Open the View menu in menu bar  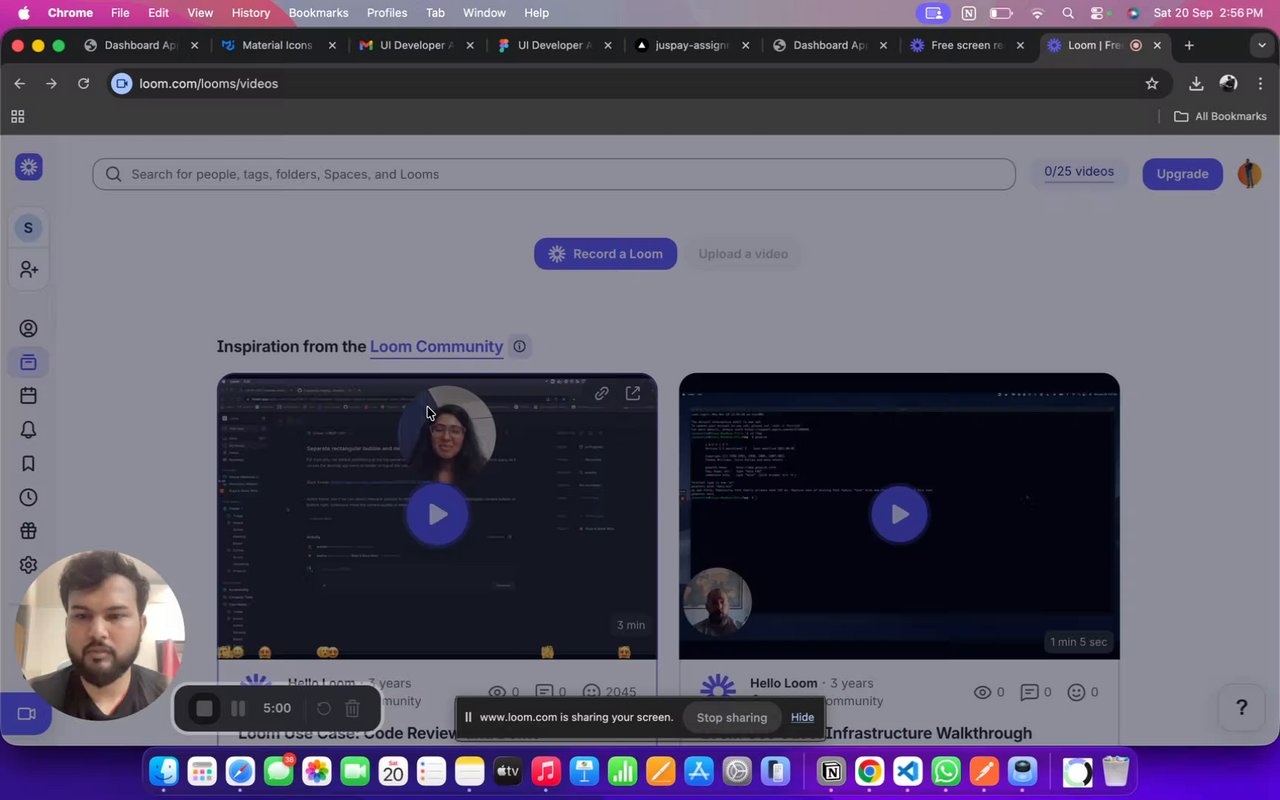(x=200, y=13)
